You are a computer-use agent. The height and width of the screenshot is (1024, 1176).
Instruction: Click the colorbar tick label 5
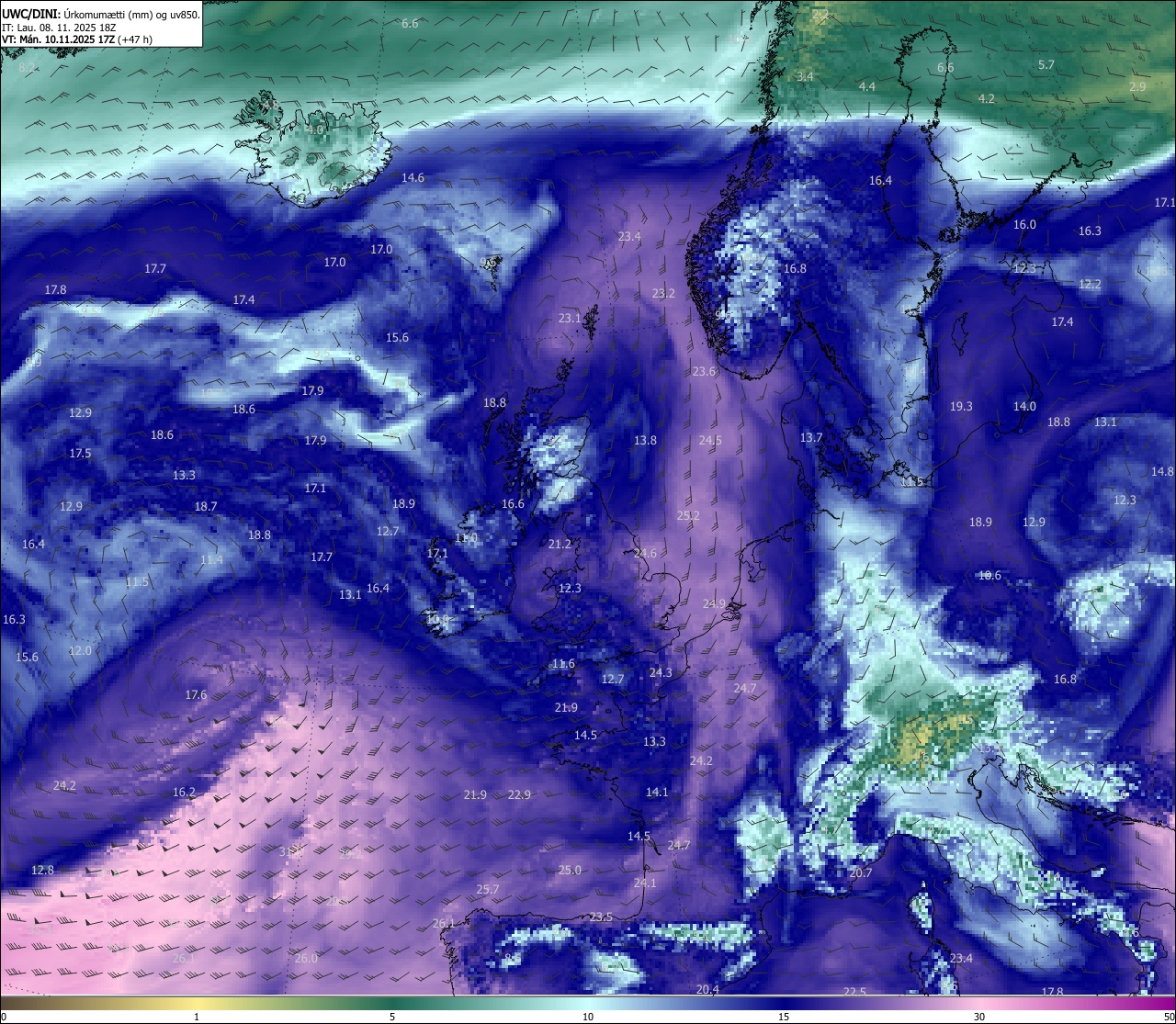392,1017
